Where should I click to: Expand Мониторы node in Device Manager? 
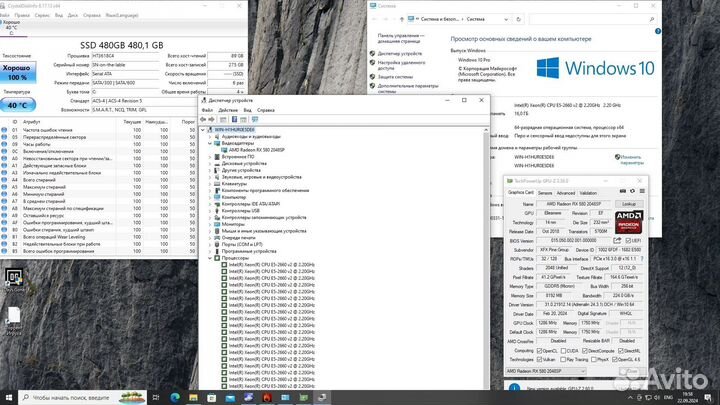(x=210, y=224)
